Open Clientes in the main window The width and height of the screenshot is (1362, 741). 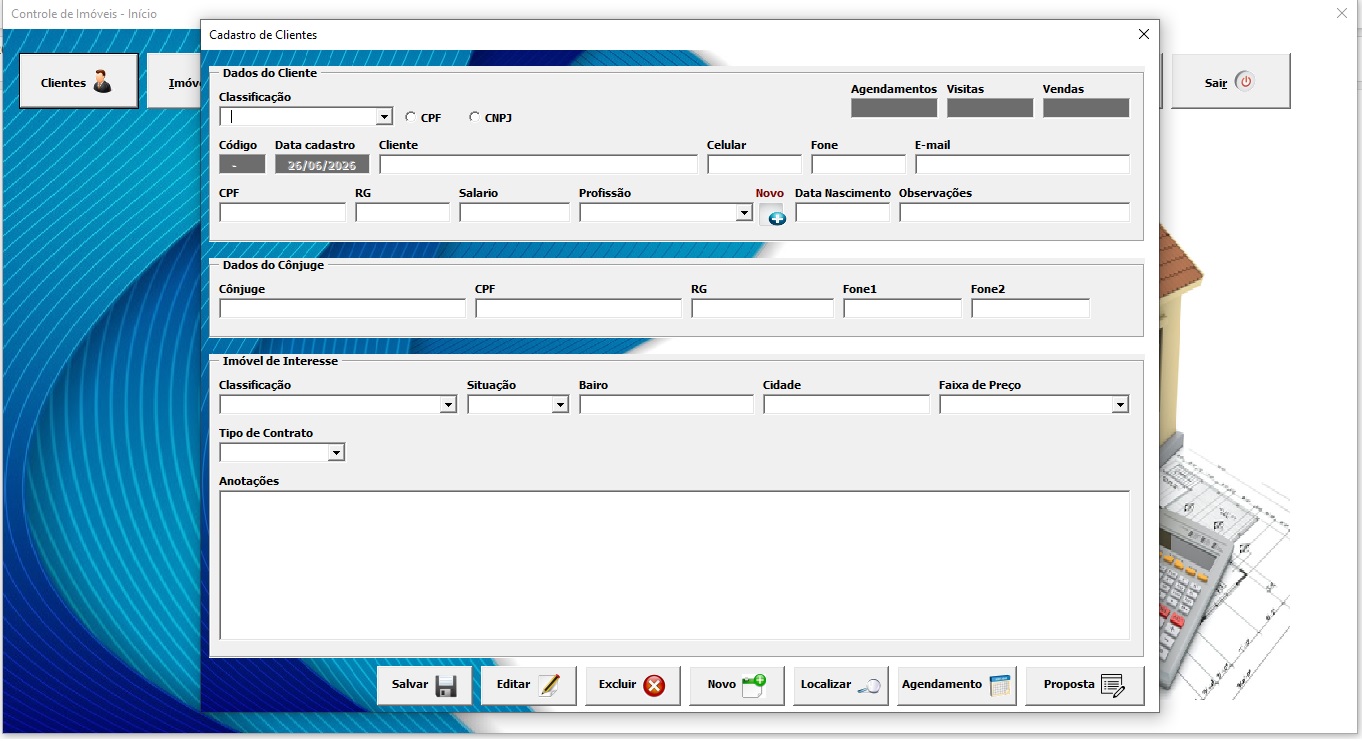pos(78,82)
